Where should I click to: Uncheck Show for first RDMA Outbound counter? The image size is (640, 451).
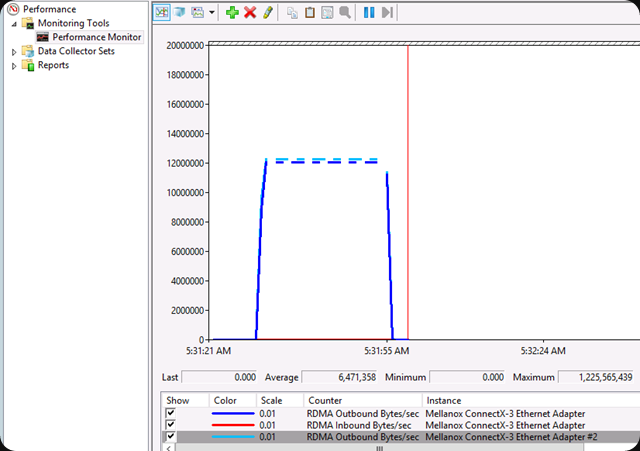point(171,413)
